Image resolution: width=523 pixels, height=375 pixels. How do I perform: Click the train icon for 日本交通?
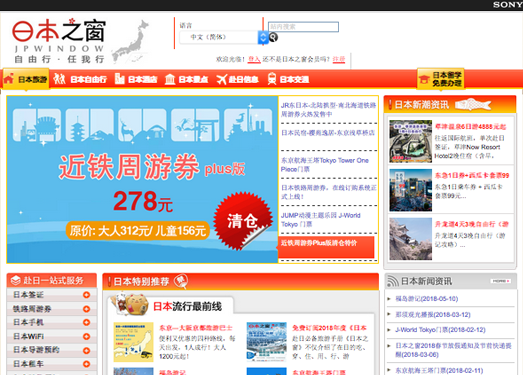click(x=272, y=79)
